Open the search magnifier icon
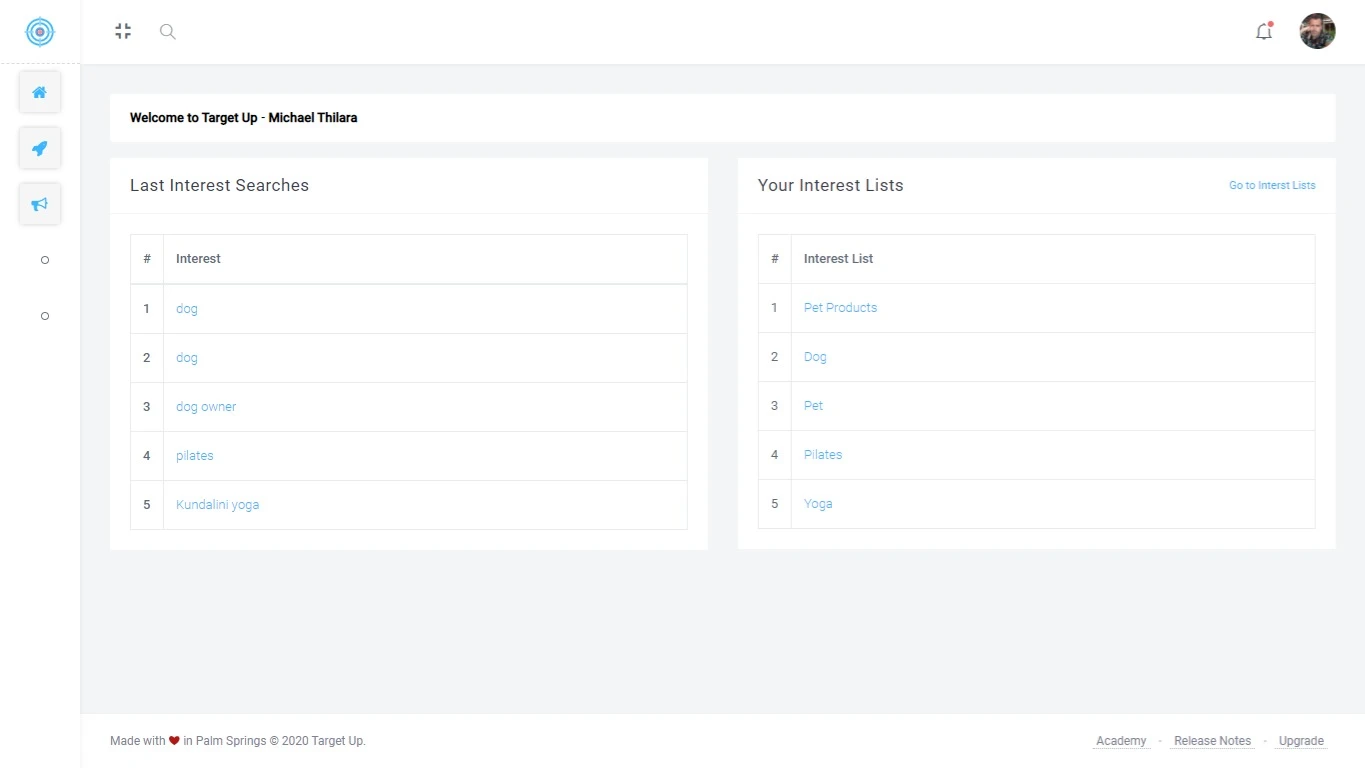The width and height of the screenshot is (1365, 779). point(167,31)
